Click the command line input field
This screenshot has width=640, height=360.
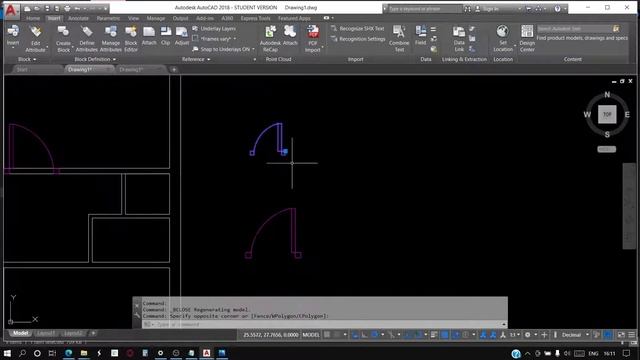pos(324,324)
